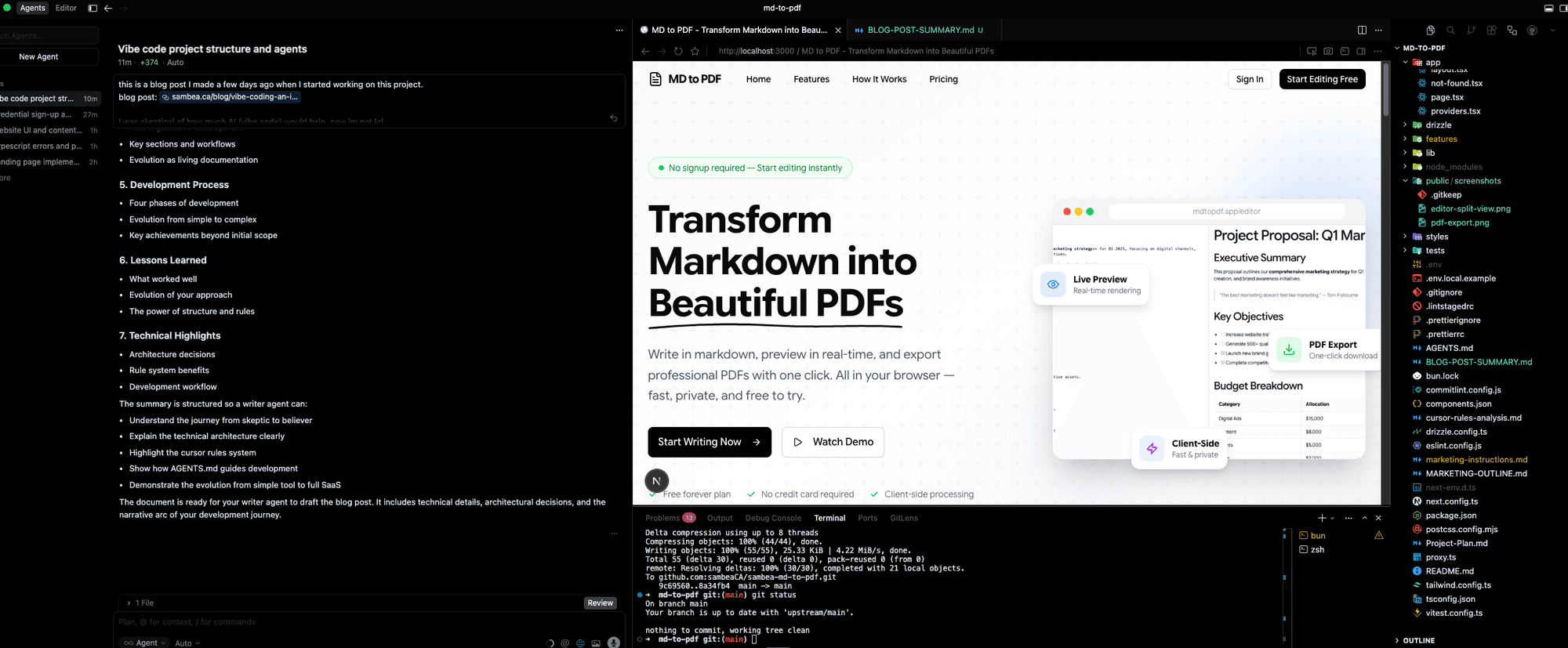The image size is (1568, 648).
Task: Open the BLOG-POST-SUMMARY.md editor tab
Action: click(x=920, y=30)
